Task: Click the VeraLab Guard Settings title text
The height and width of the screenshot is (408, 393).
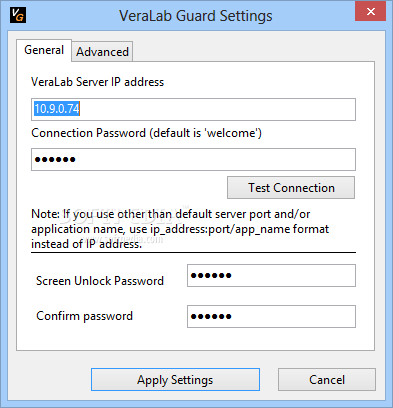Action: (x=196, y=16)
